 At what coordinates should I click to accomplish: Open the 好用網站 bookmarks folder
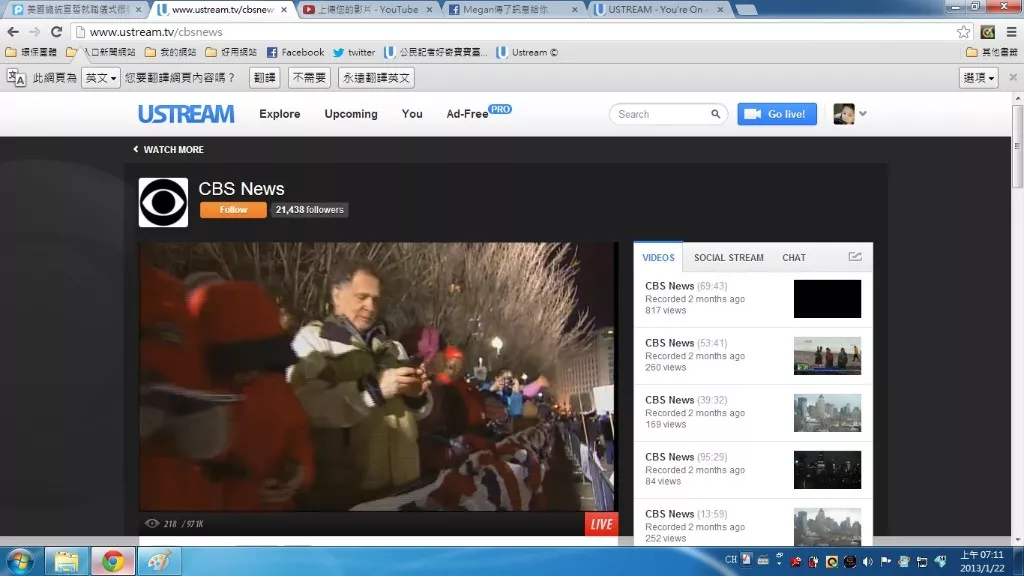click(x=231, y=52)
